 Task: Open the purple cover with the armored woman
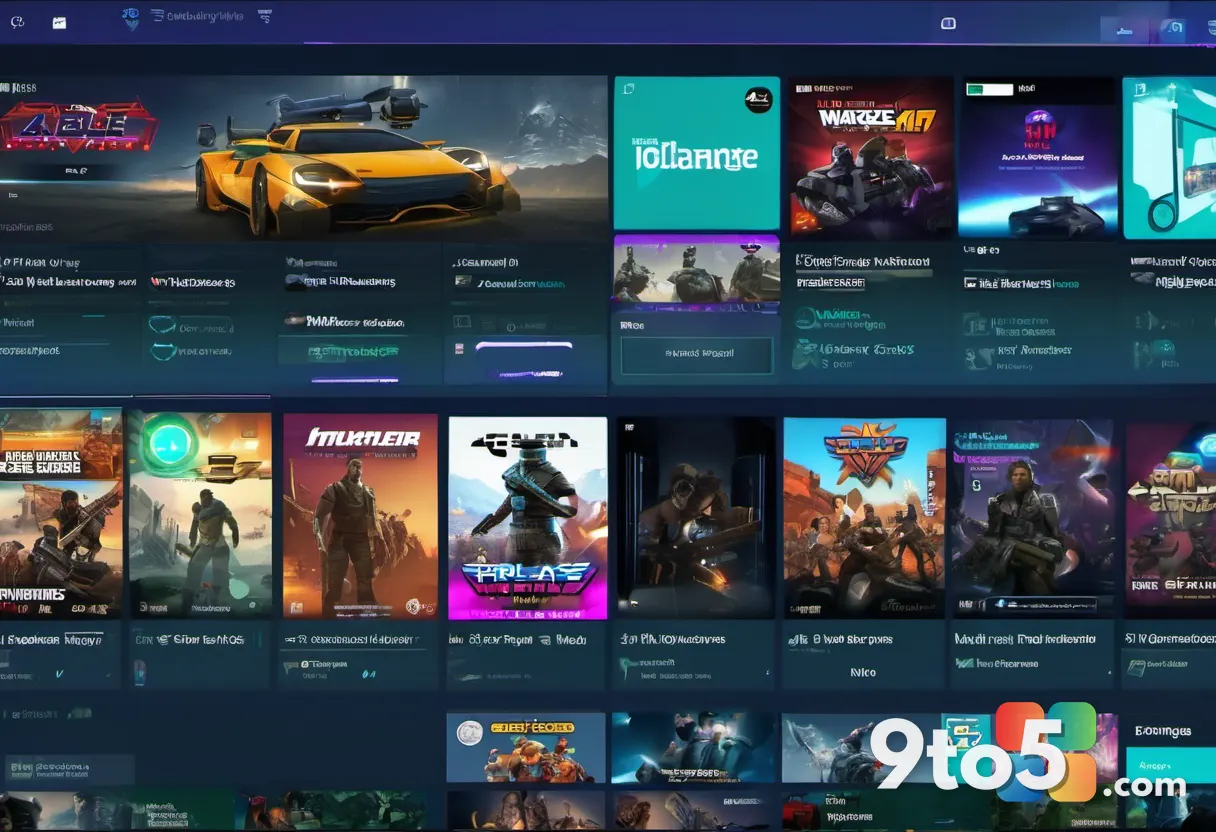pyautogui.click(x=1033, y=517)
